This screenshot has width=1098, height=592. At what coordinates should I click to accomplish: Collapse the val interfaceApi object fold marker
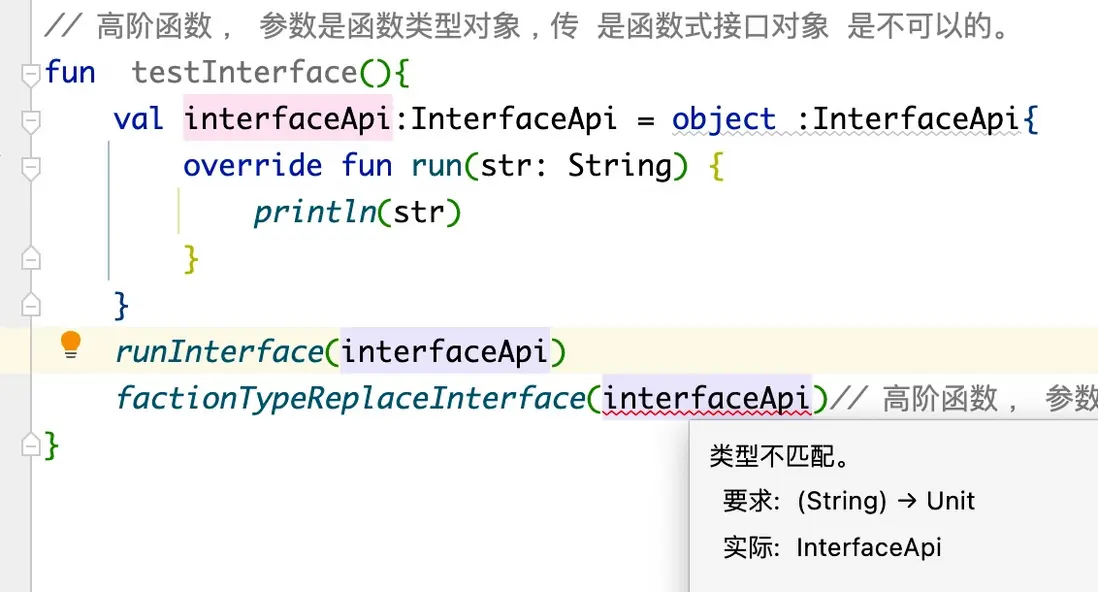31,121
